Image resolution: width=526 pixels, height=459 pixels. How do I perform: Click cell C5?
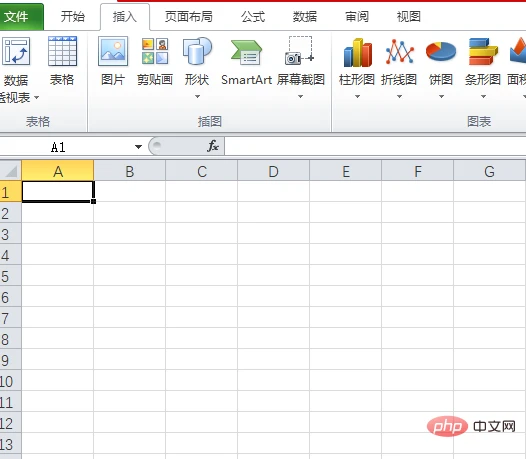(x=202, y=275)
